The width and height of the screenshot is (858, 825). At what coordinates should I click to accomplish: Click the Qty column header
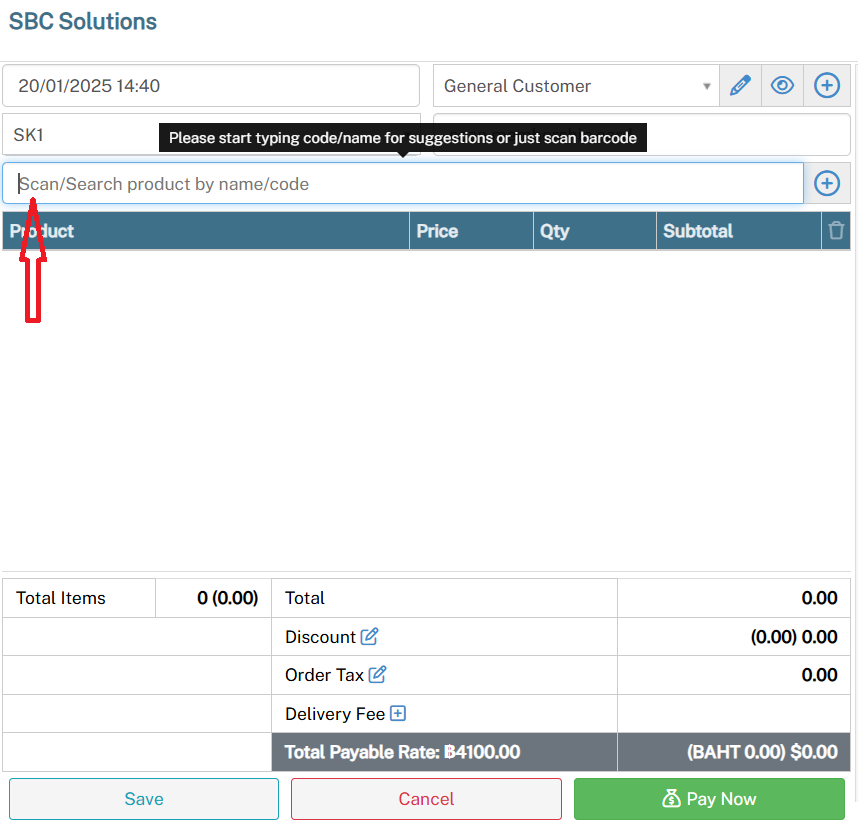(555, 231)
